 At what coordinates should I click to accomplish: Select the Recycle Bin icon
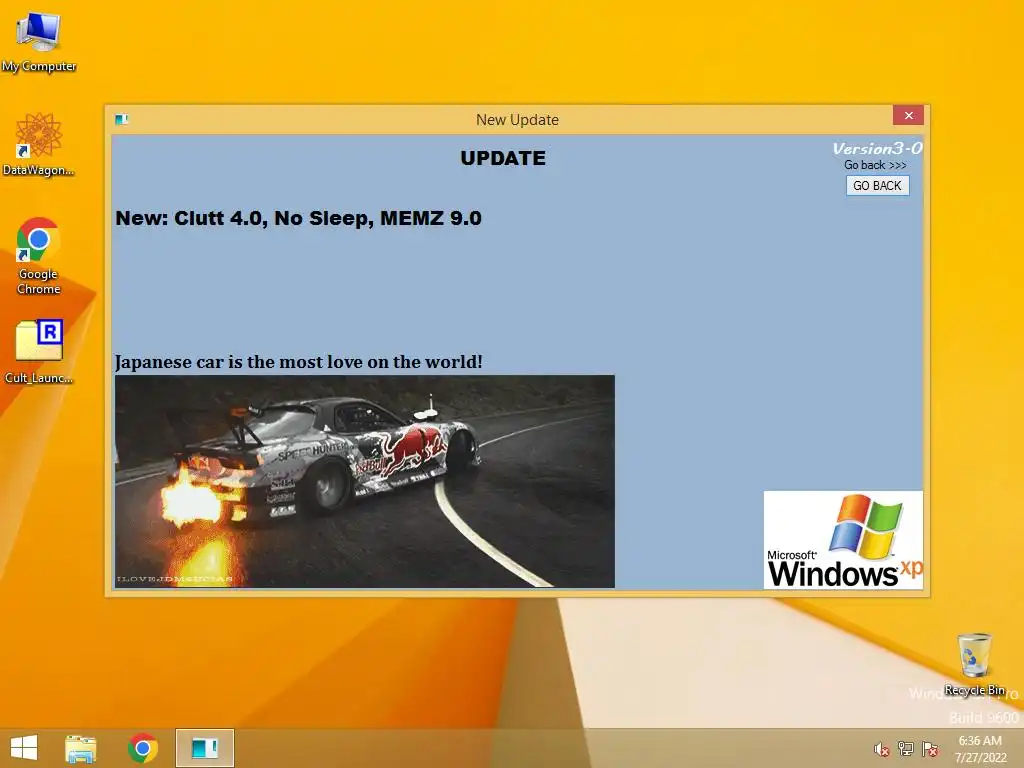(974, 664)
